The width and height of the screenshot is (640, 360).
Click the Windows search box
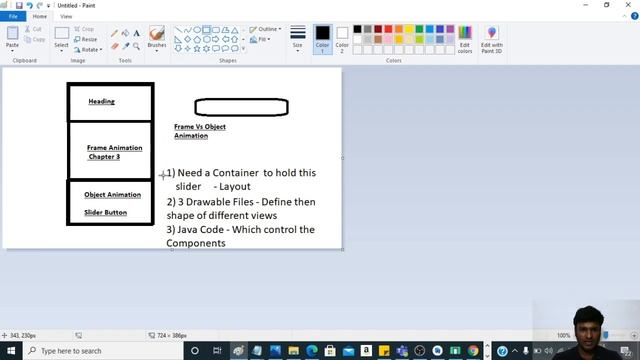click(x=103, y=351)
